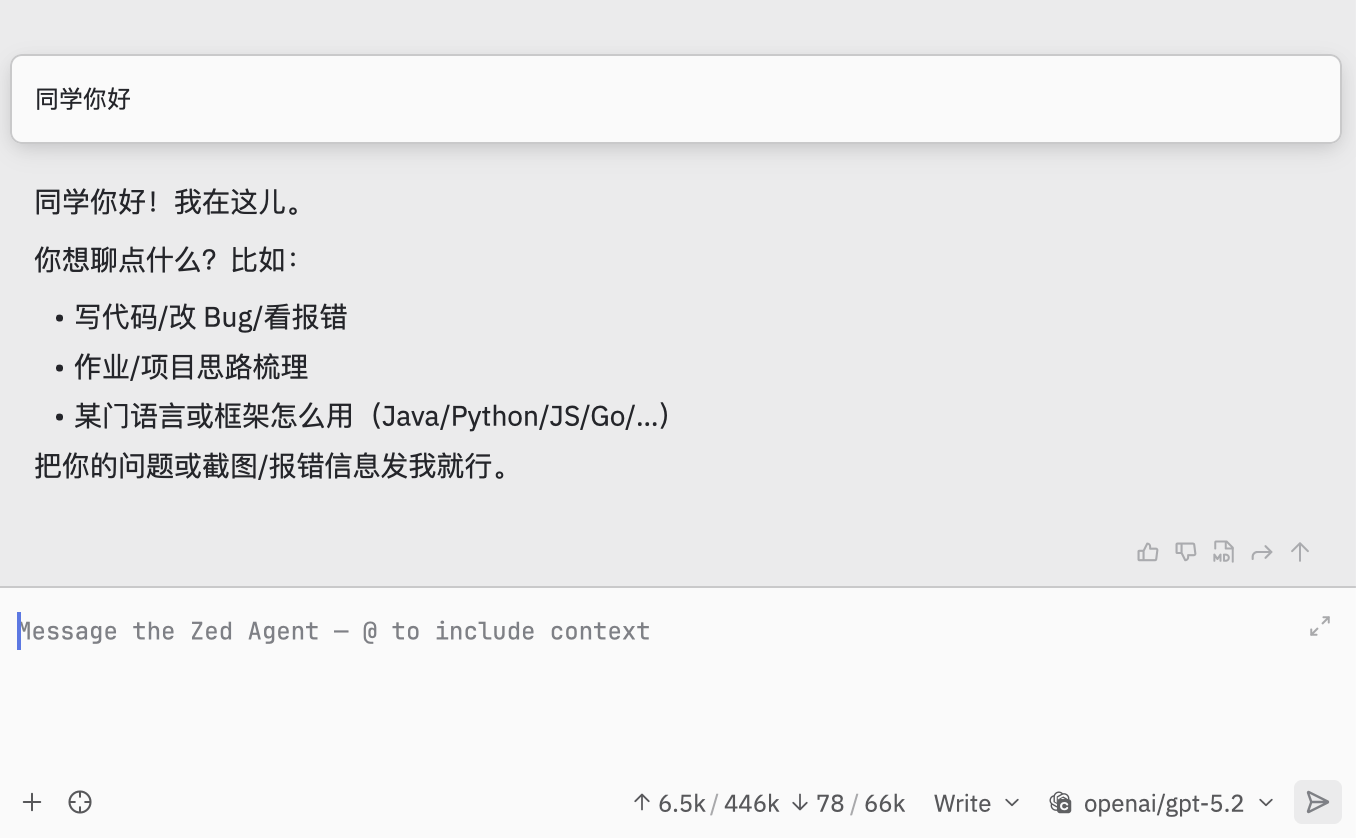The width and height of the screenshot is (1356, 838).
Task: Click the forward arrow icon below response
Action: click(x=1261, y=552)
